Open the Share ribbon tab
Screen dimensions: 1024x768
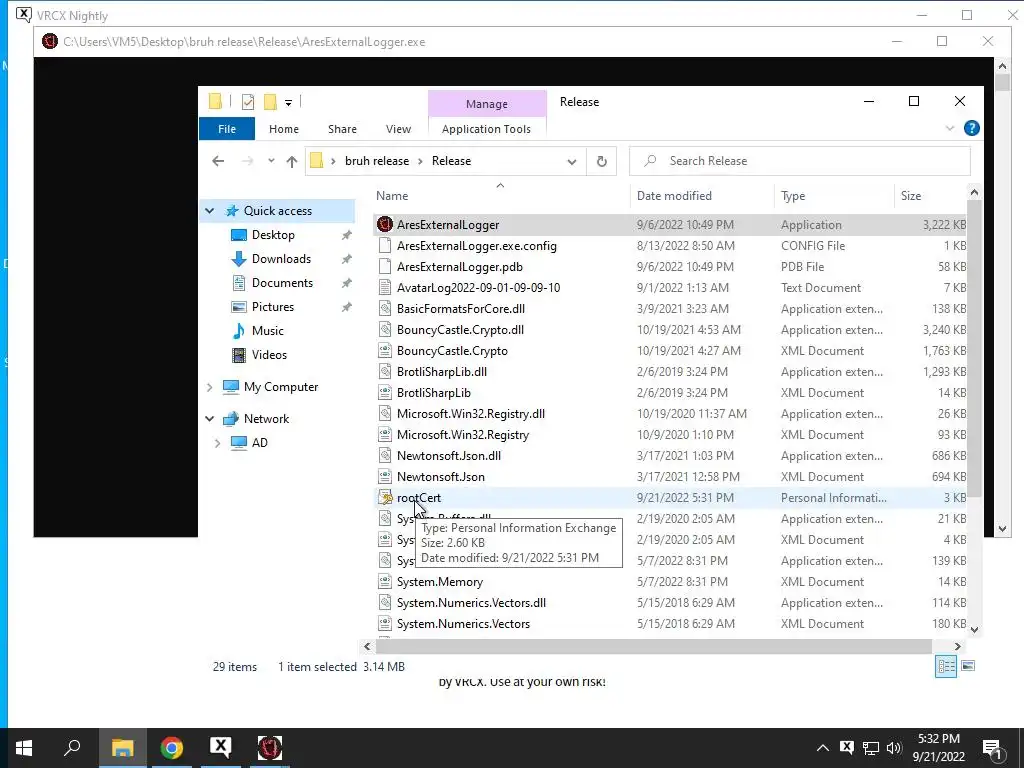pos(342,129)
